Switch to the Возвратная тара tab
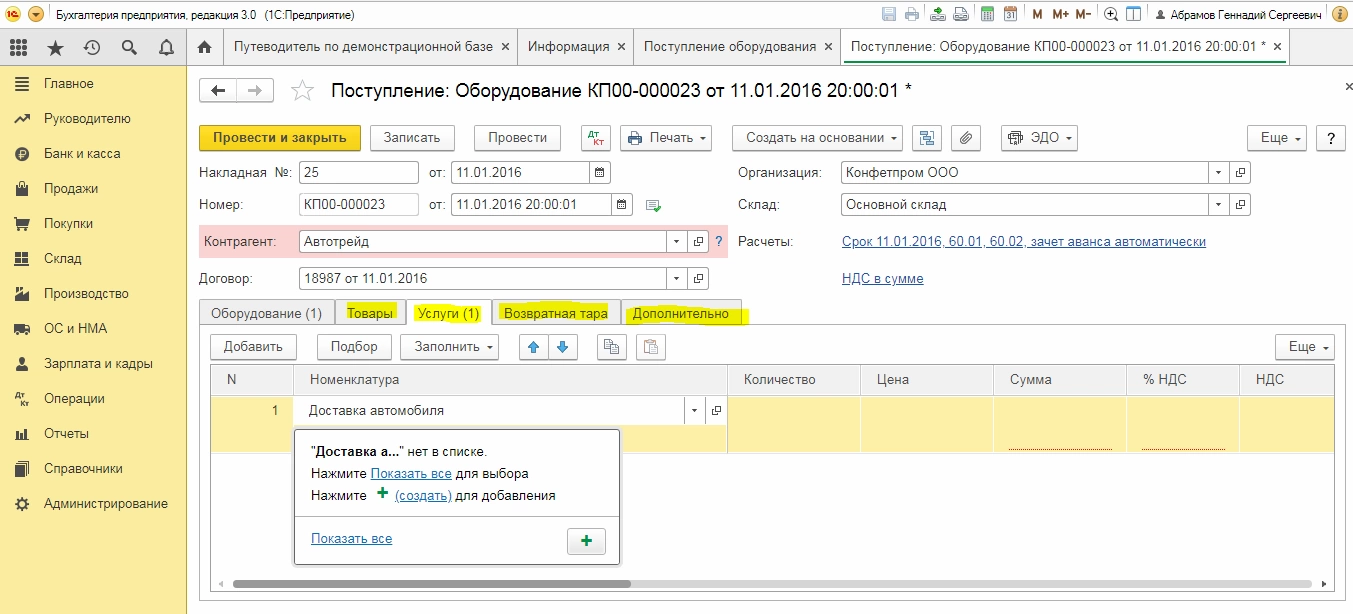This screenshot has height=614, width=1353. [x=555, y=313]
